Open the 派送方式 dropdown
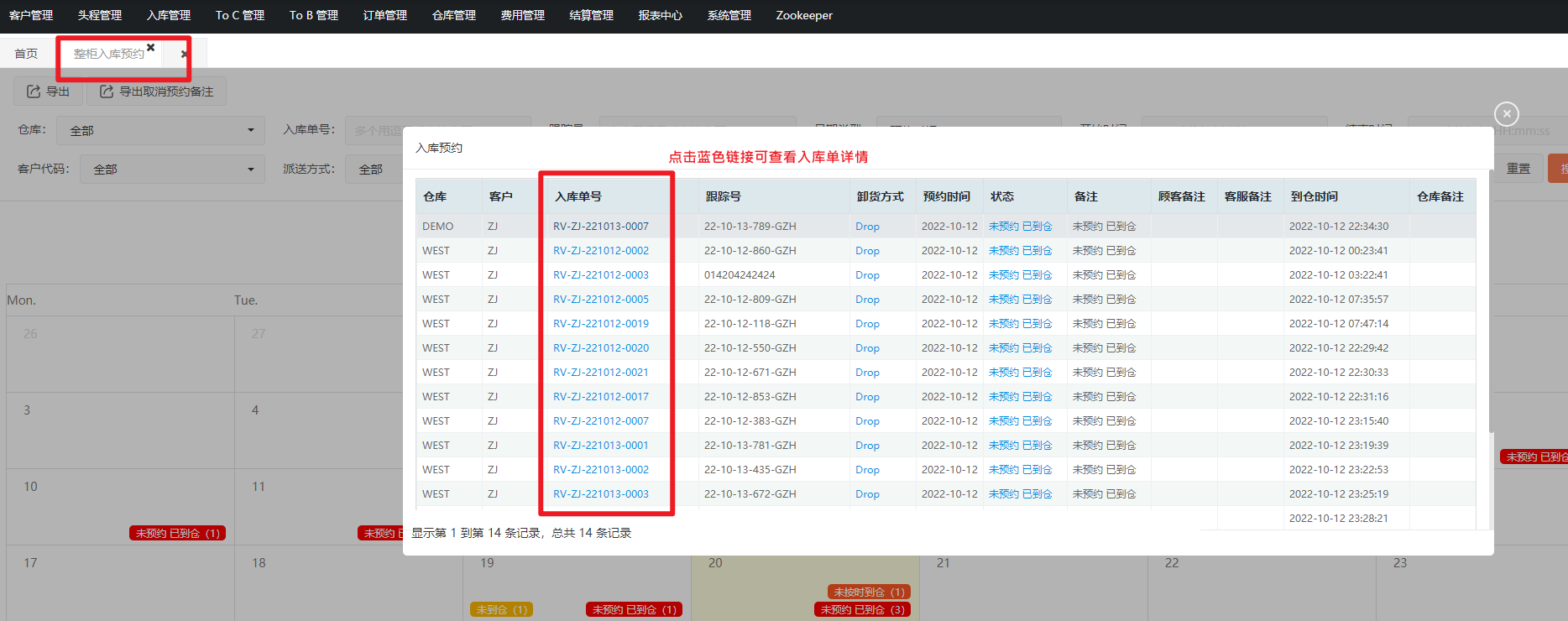 pos(374,169)
